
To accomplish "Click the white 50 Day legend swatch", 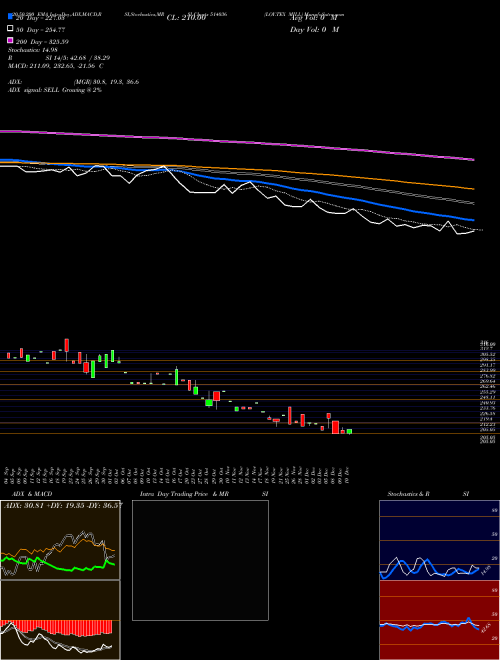I will [10, 29].
